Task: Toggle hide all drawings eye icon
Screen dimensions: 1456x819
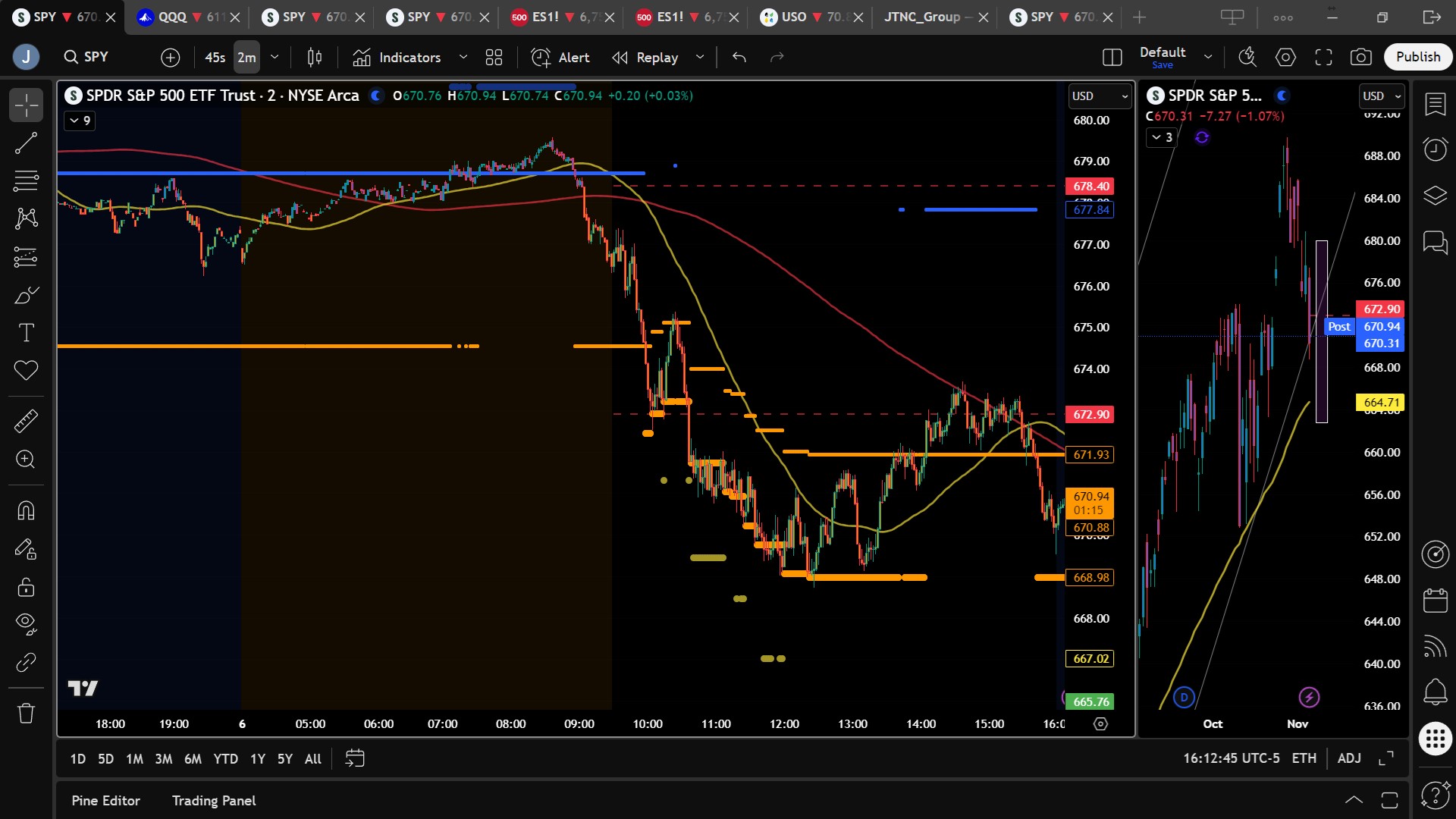Action: pyautogui.click(x=26, y=623)
